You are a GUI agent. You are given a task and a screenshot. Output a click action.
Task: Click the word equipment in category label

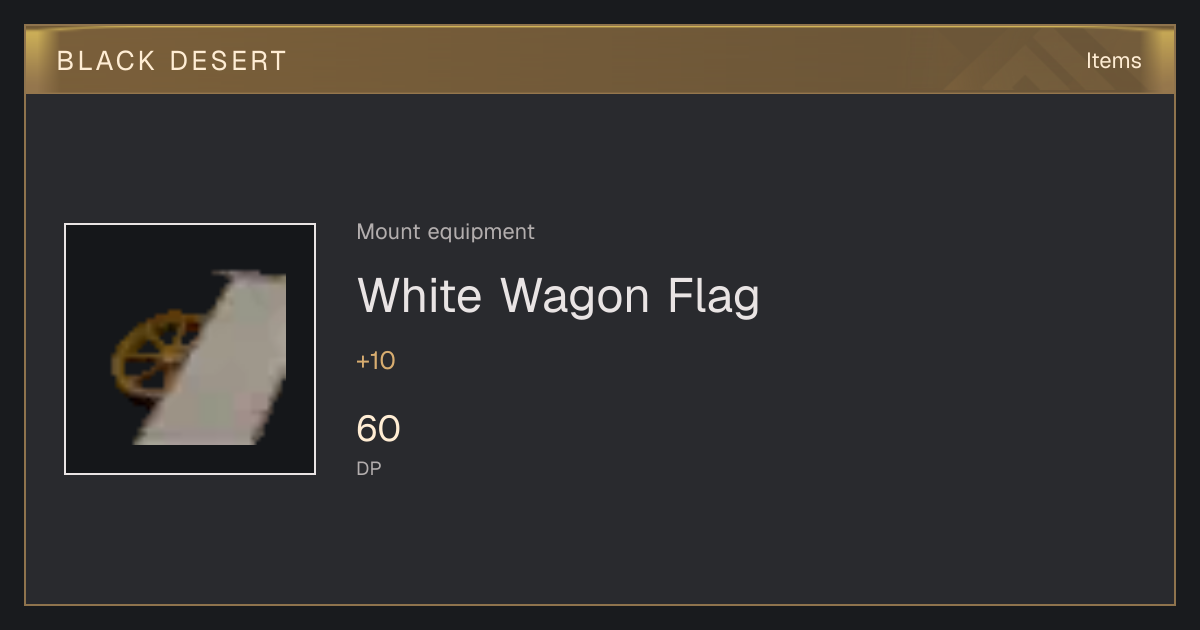pos(481,233)
